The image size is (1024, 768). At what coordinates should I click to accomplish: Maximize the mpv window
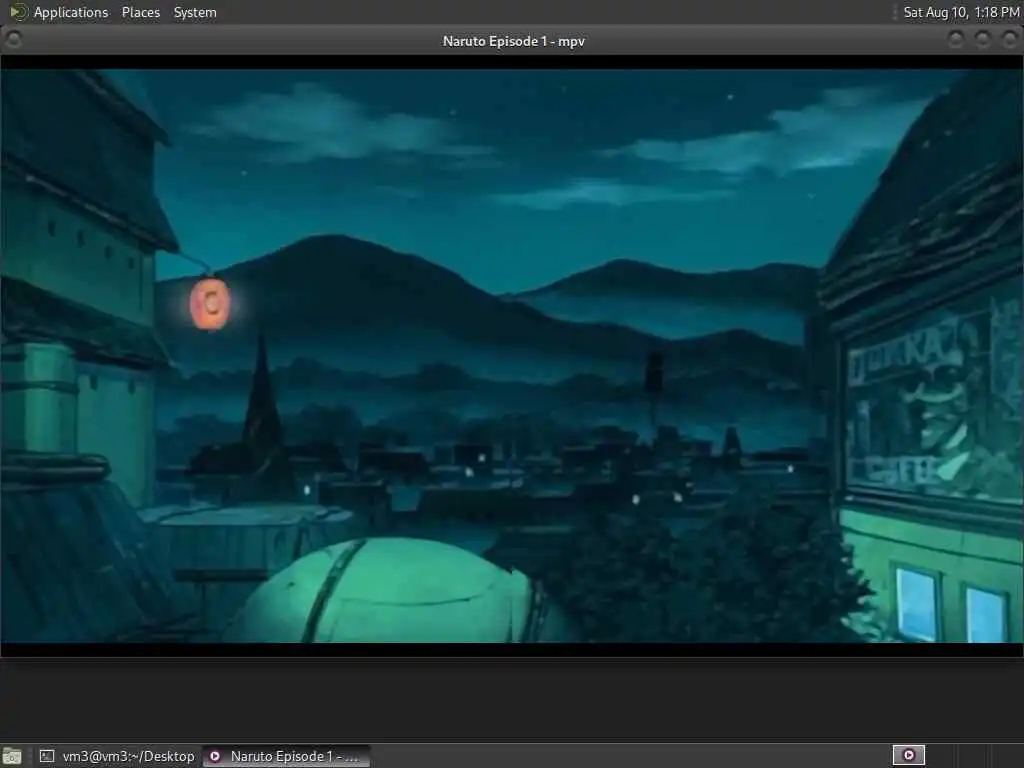point(982,40)
